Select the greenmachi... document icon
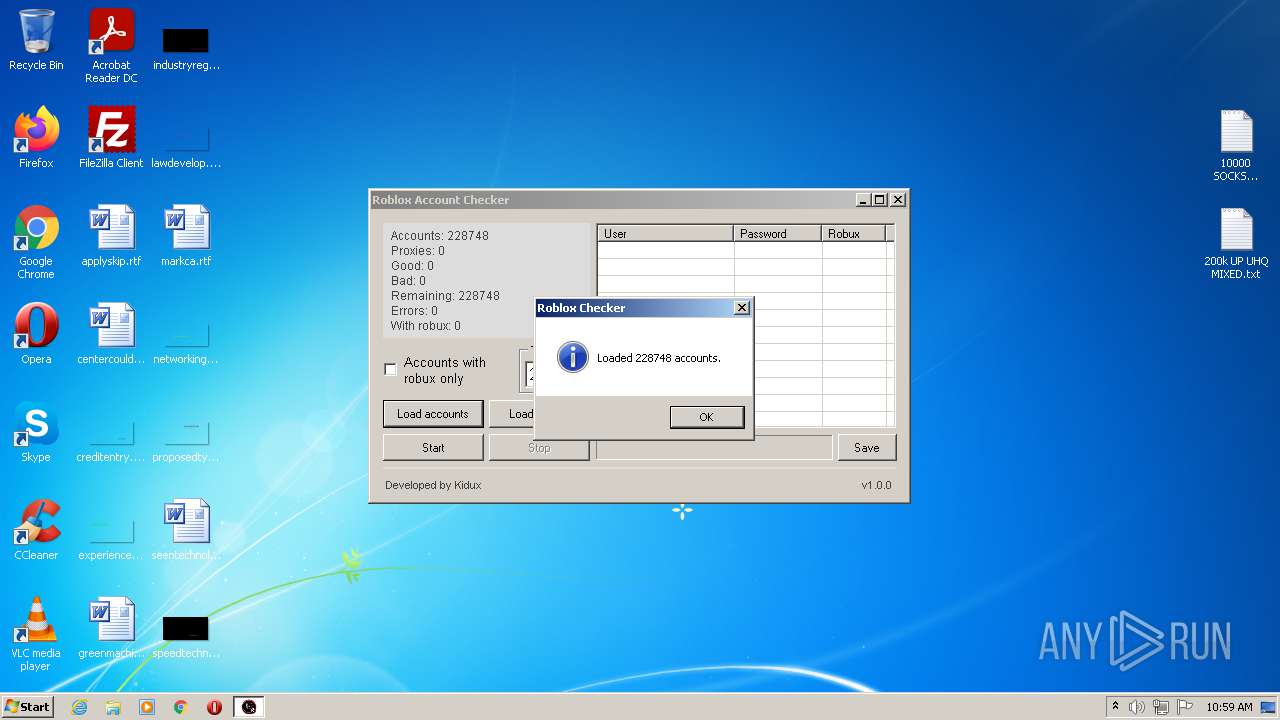Viewport: 1280px width, 720px height. coord(111,628)
